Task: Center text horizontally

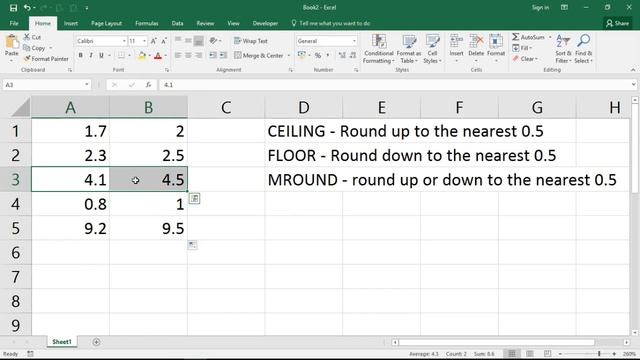Action: click(188, 55)
